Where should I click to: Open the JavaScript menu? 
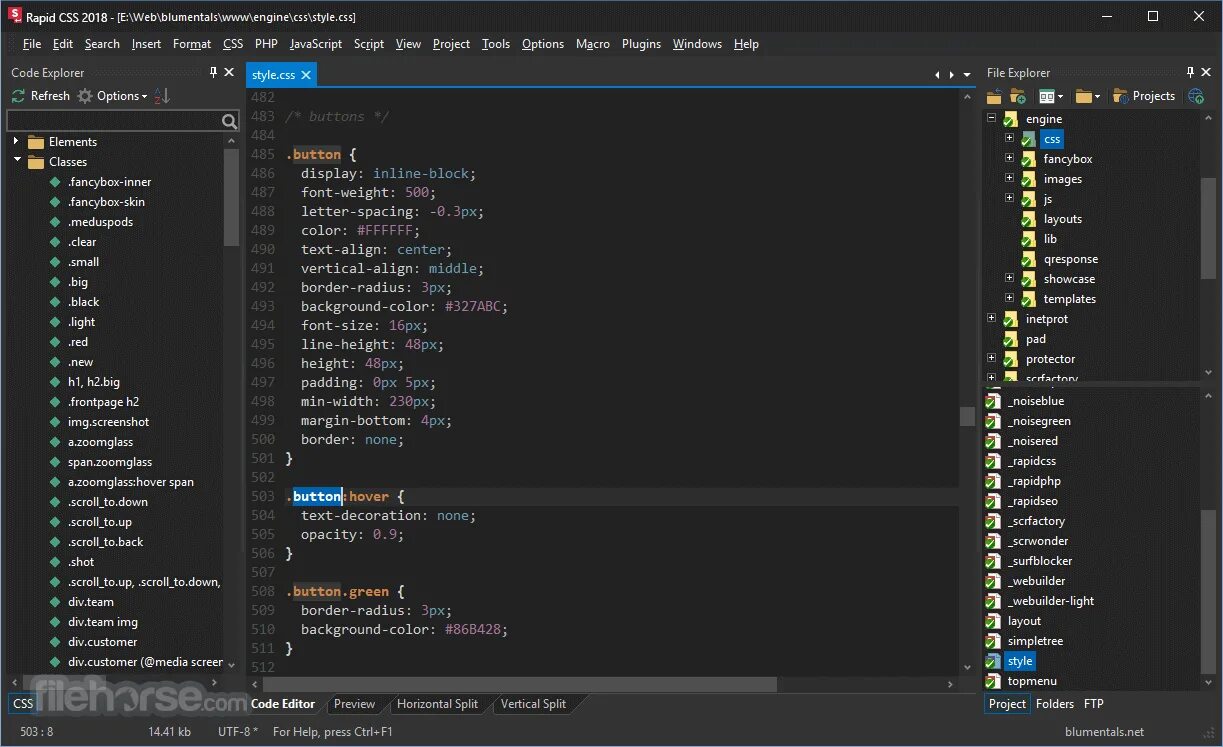pyautogui.click(x=316, y=44)
